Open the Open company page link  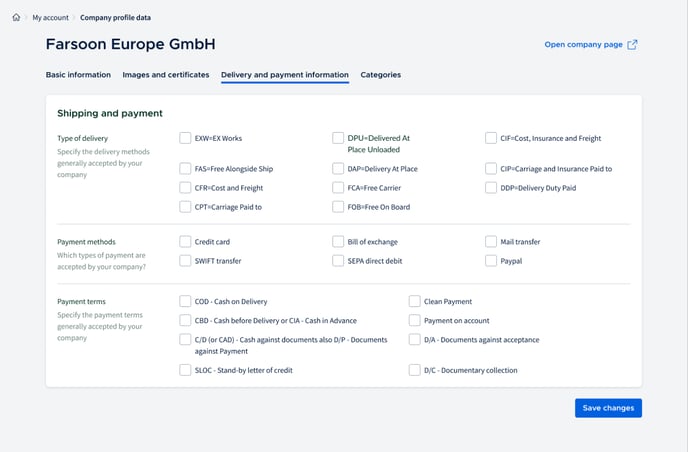tap(583, 45)
